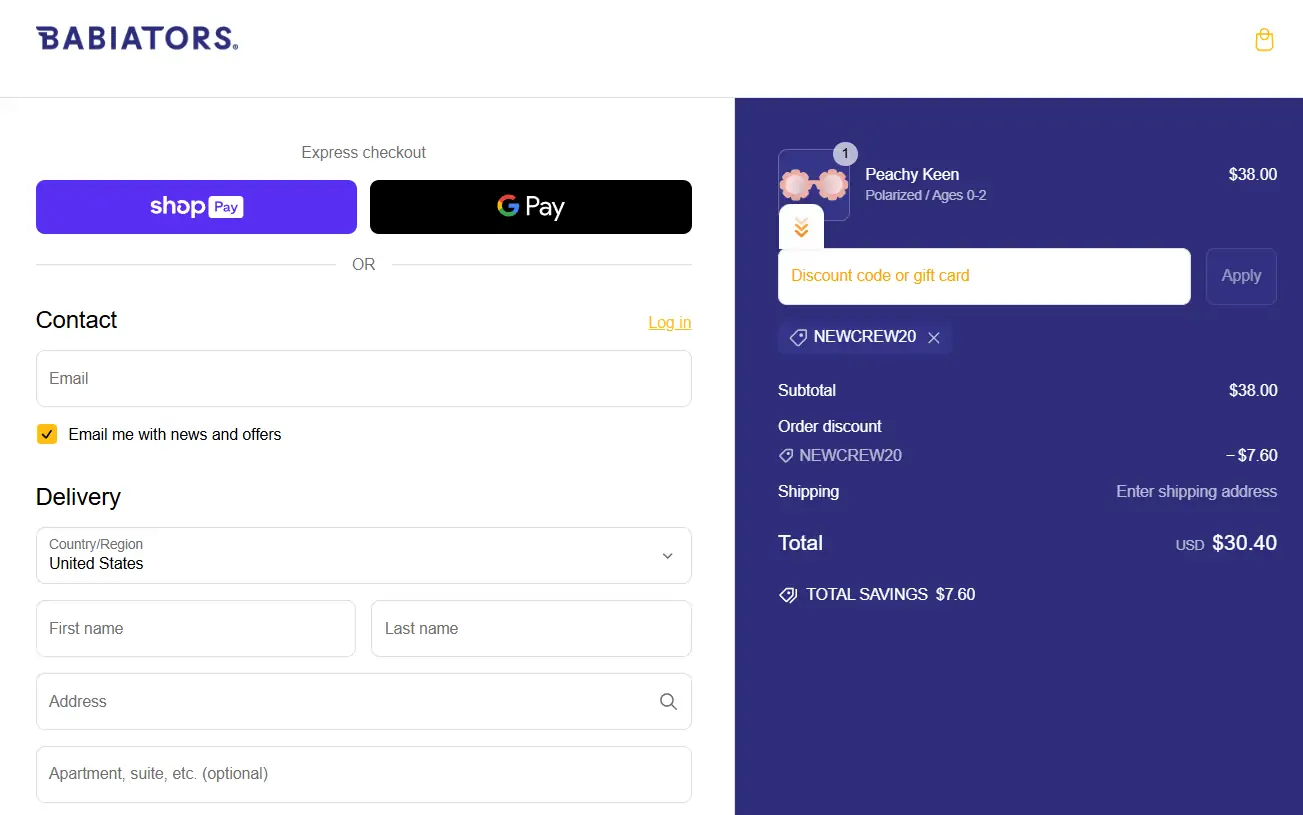Pay with Shop Pay

196,207
